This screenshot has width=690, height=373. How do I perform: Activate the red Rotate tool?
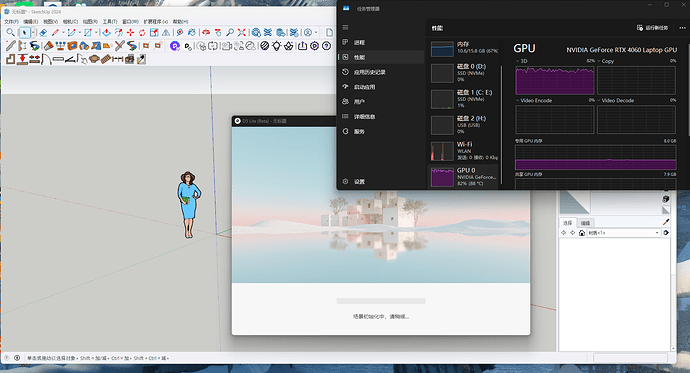pos(142,33)
